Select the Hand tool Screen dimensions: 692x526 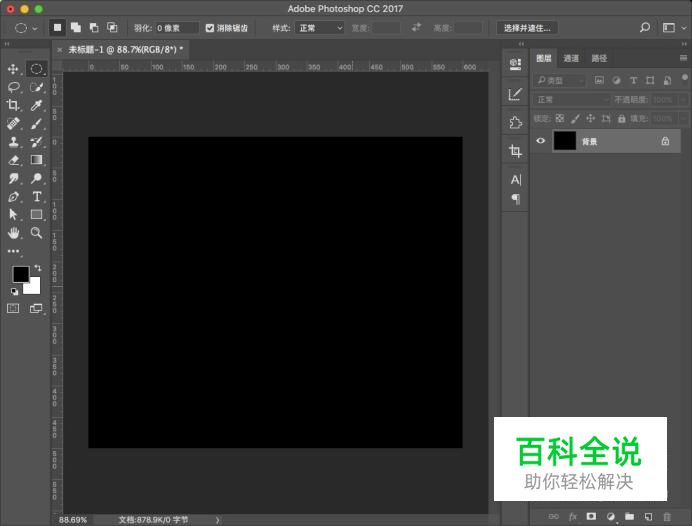click(x=14, y=232)
